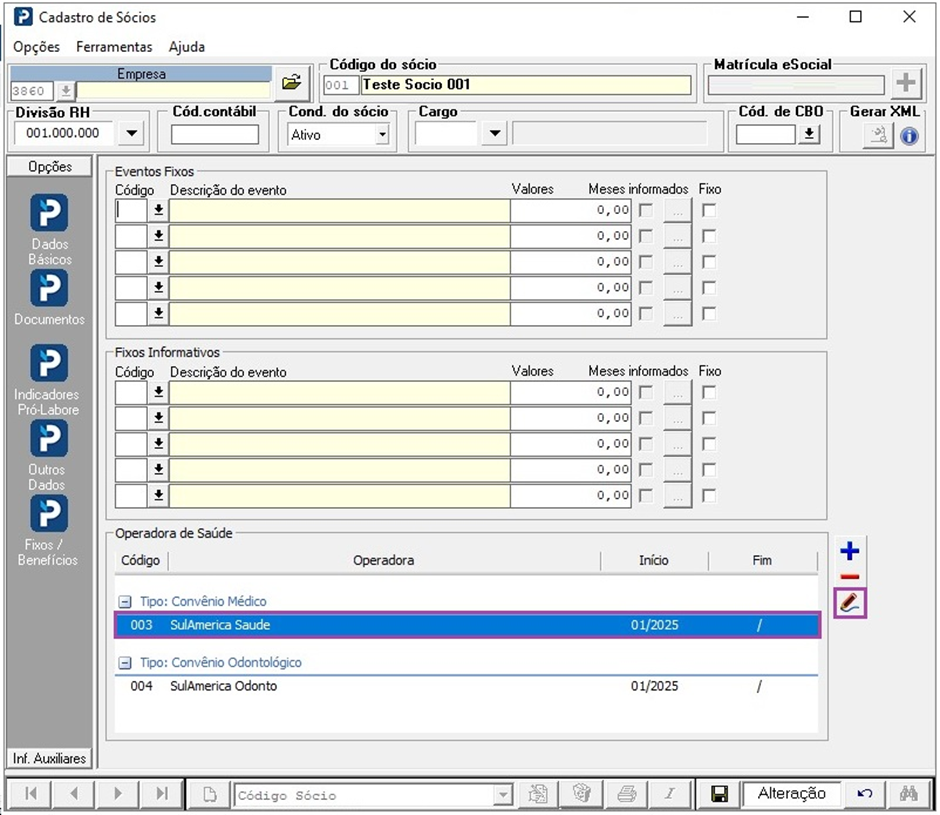Image resolution: width=940 pixels, height=815 pixels.
Task: Edit selected health operator with pencil icon
Action: tap(850, 603)
